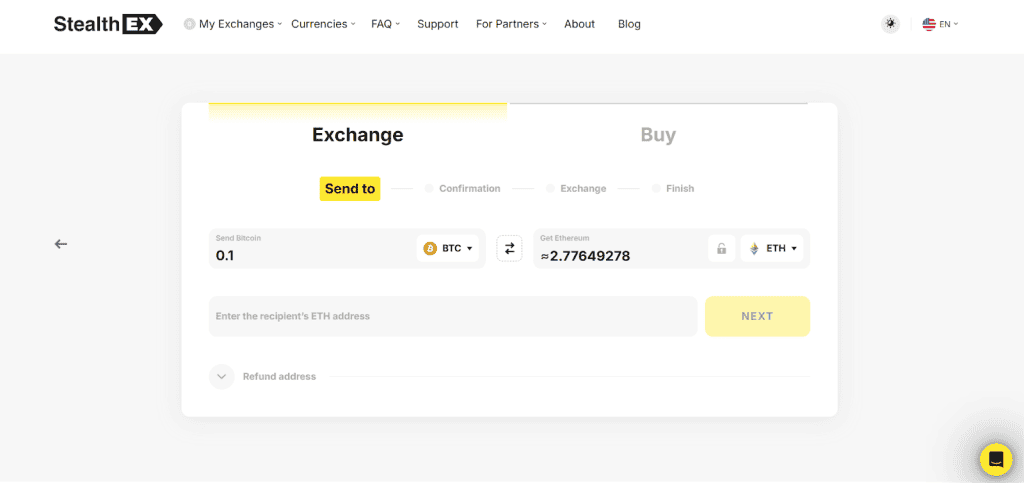The width and height of the screenshot is (1024, 483).
Task: Switch to the Exchange tab
Action: (x=357, y=134)
